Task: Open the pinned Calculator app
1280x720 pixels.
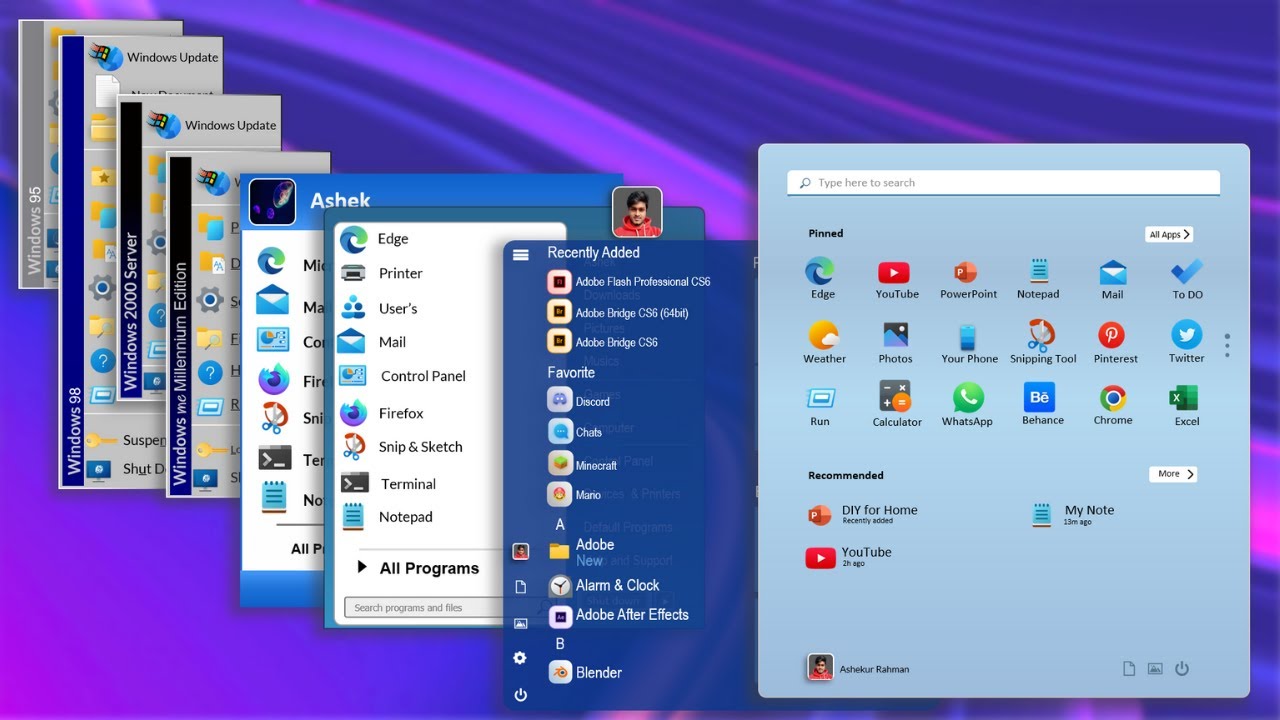Action: [x=896, y=405]
